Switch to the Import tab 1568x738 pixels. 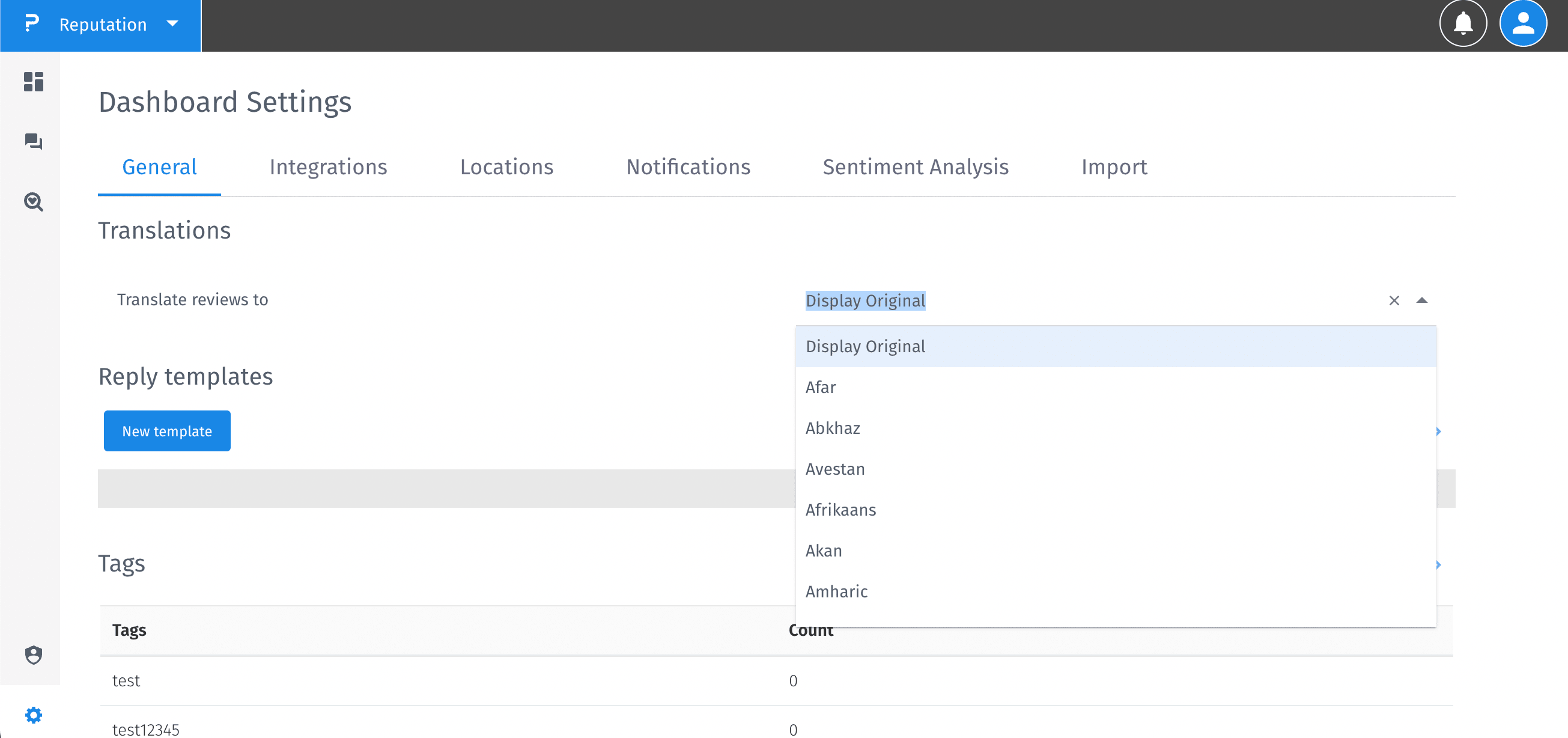click(1114, 167)
